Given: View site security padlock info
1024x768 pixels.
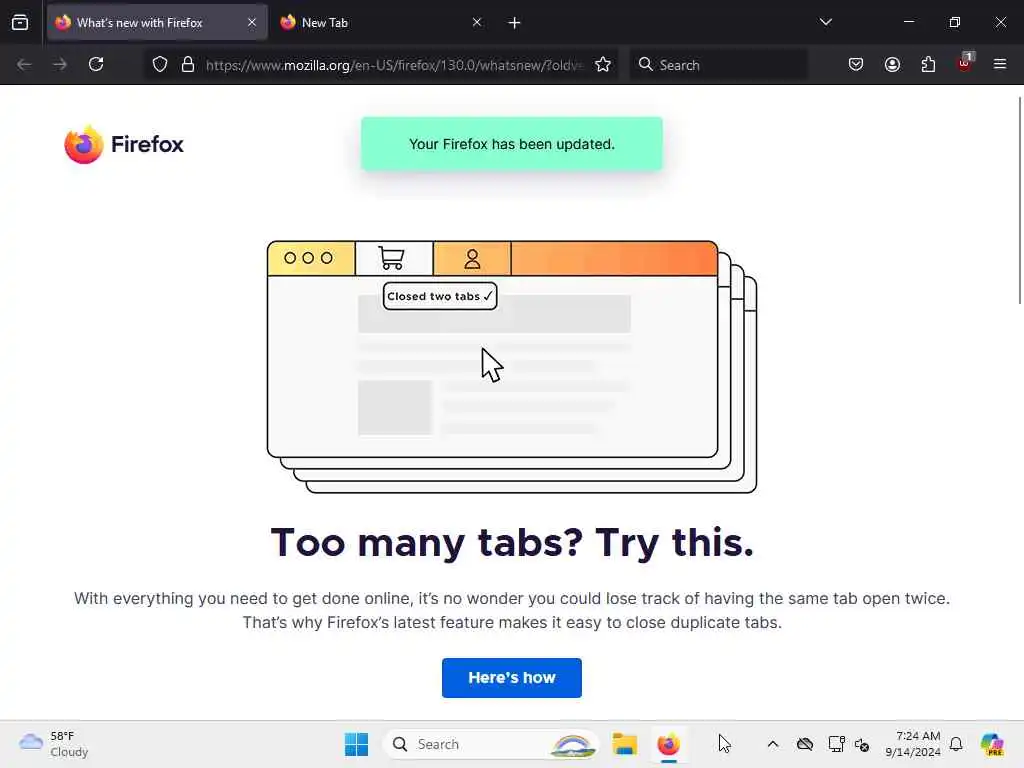Looking at the screenshot, I should [188, 65].
